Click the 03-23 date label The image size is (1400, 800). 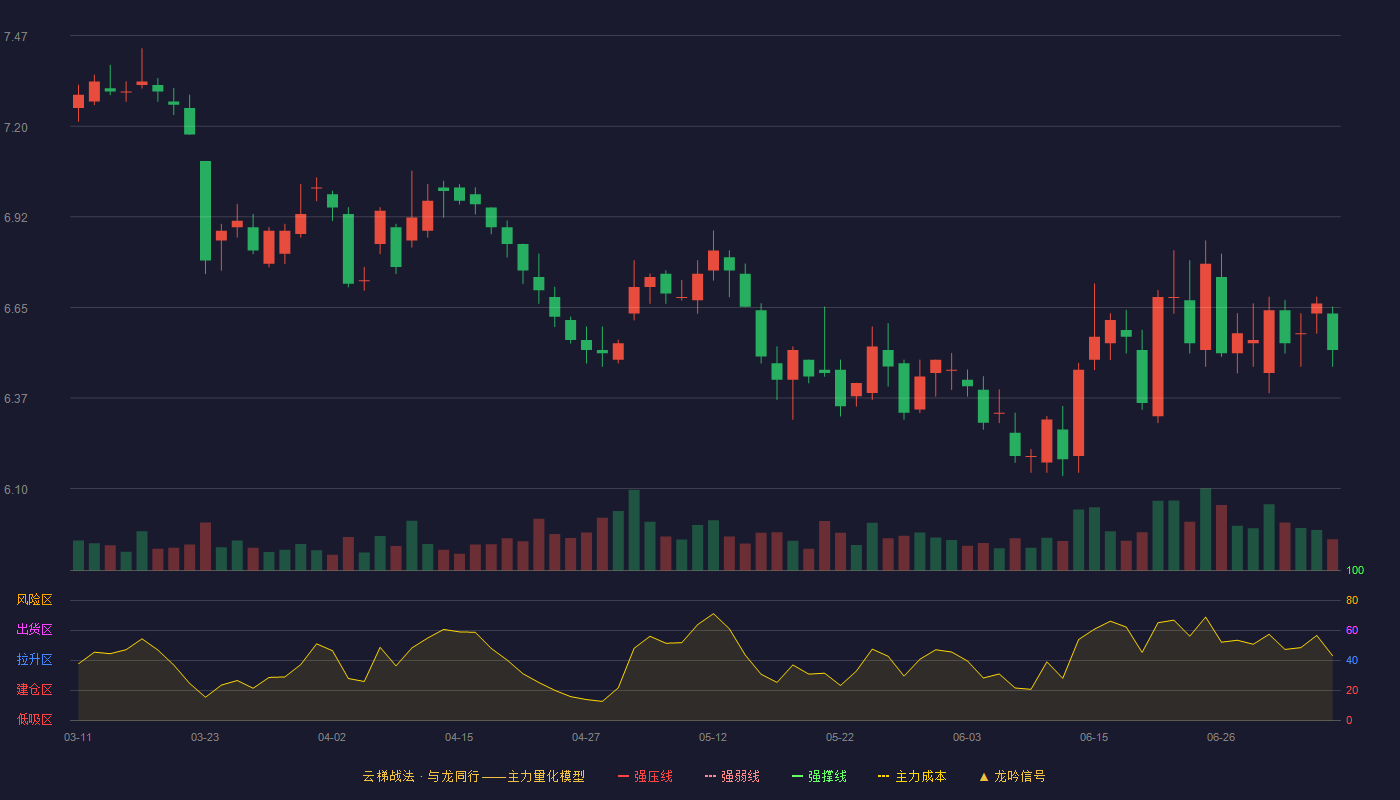coord(205,737)
